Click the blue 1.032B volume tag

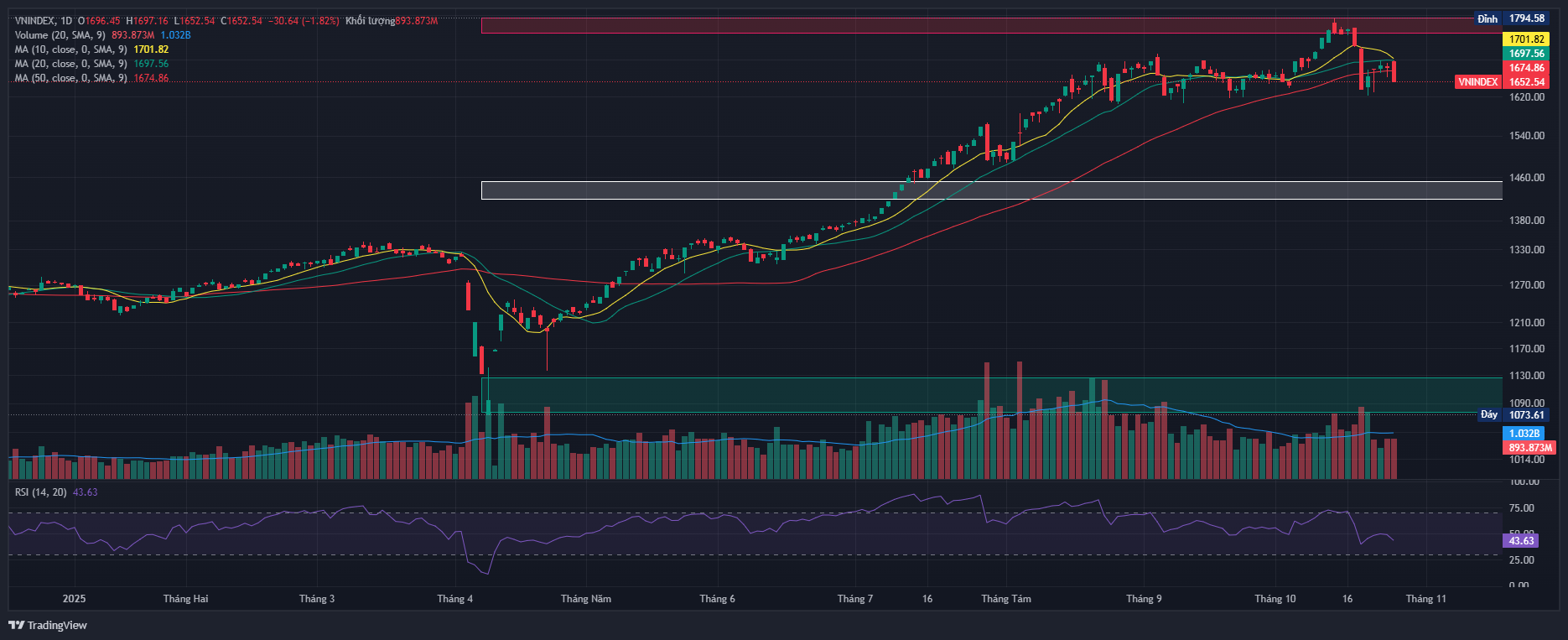(1524, 434)
